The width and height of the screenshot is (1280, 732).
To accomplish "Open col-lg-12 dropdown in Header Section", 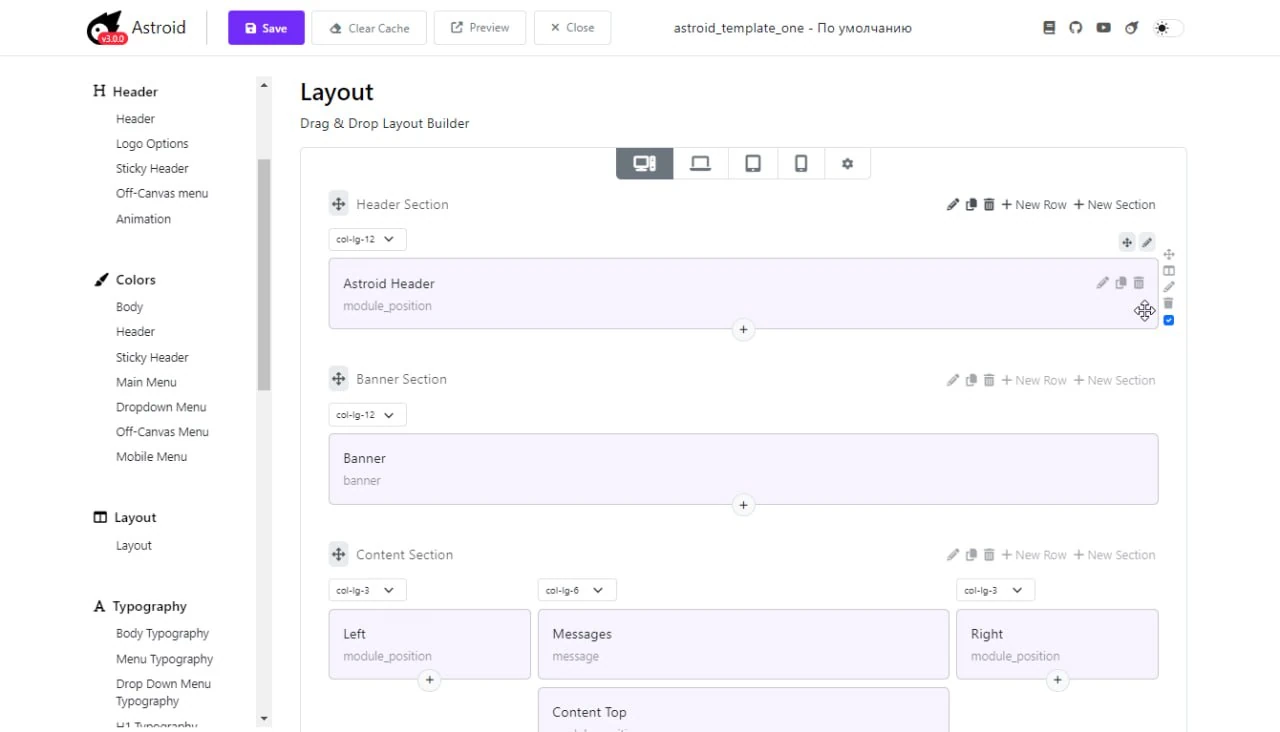I will click(x=367, y=240).
